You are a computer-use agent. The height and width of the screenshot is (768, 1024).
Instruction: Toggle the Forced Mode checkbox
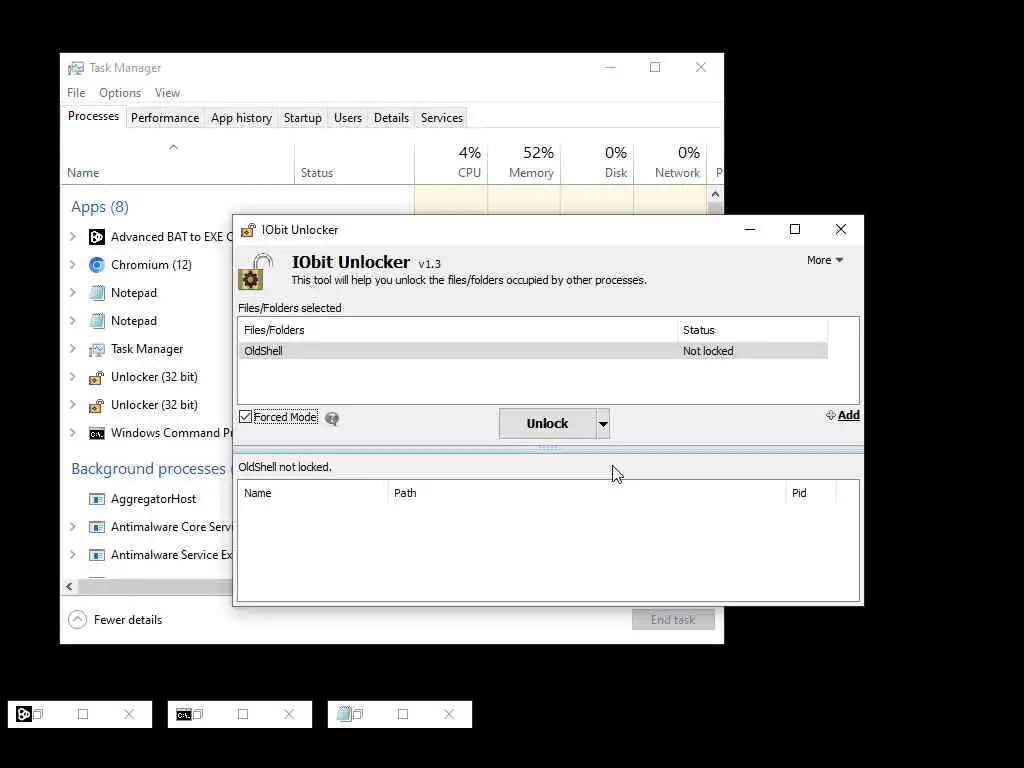[x=246, y=417]
